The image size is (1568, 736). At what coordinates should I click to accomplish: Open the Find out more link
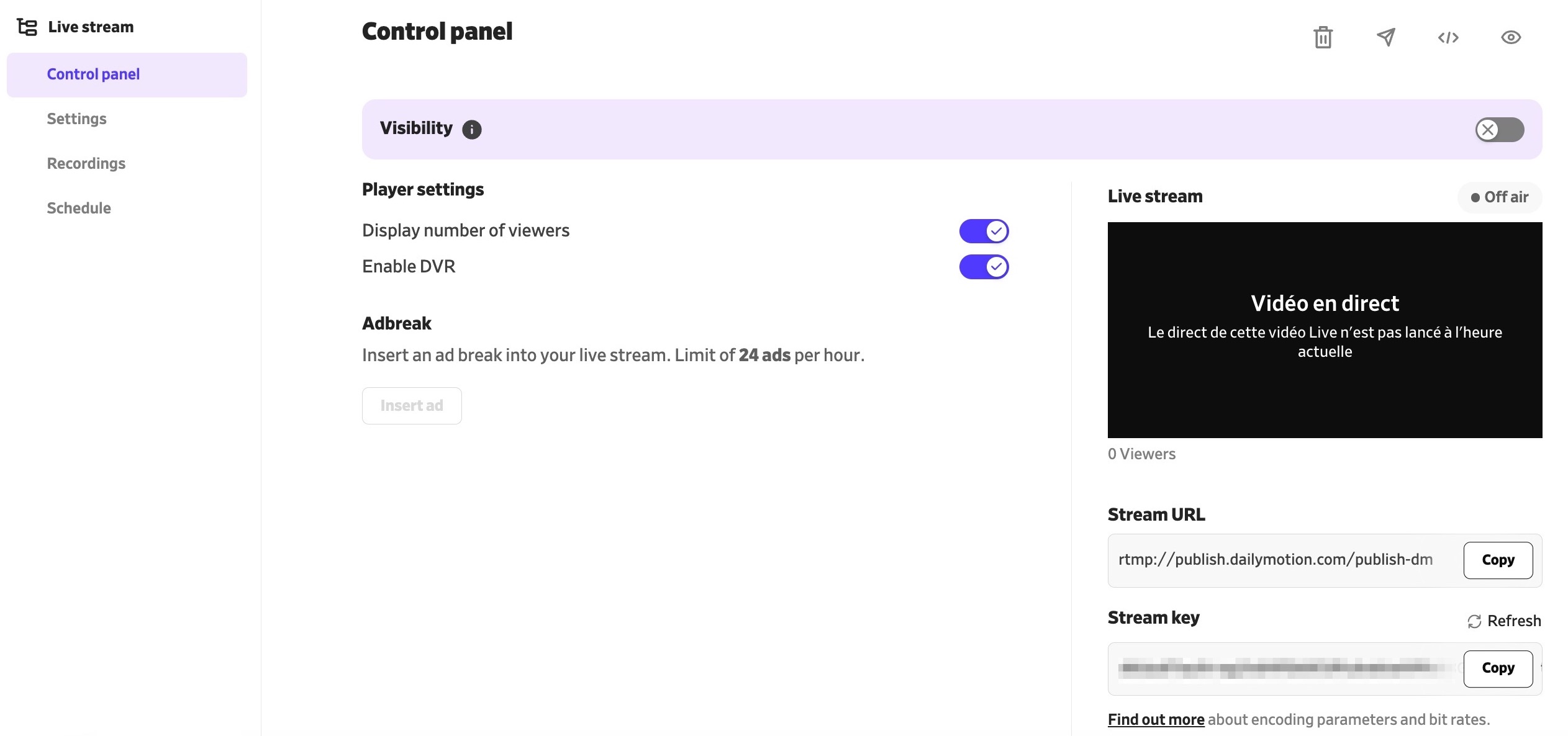pyautogui.click(x=1156, y=720)
